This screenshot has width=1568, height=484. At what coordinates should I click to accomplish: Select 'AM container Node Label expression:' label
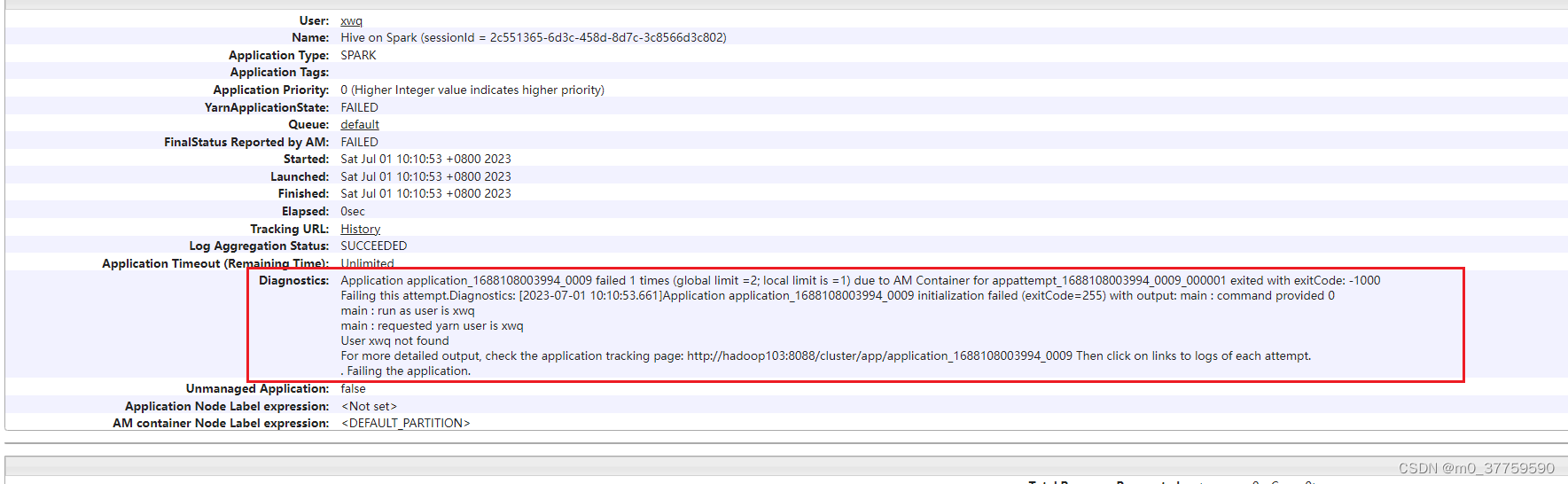point(221,424)
